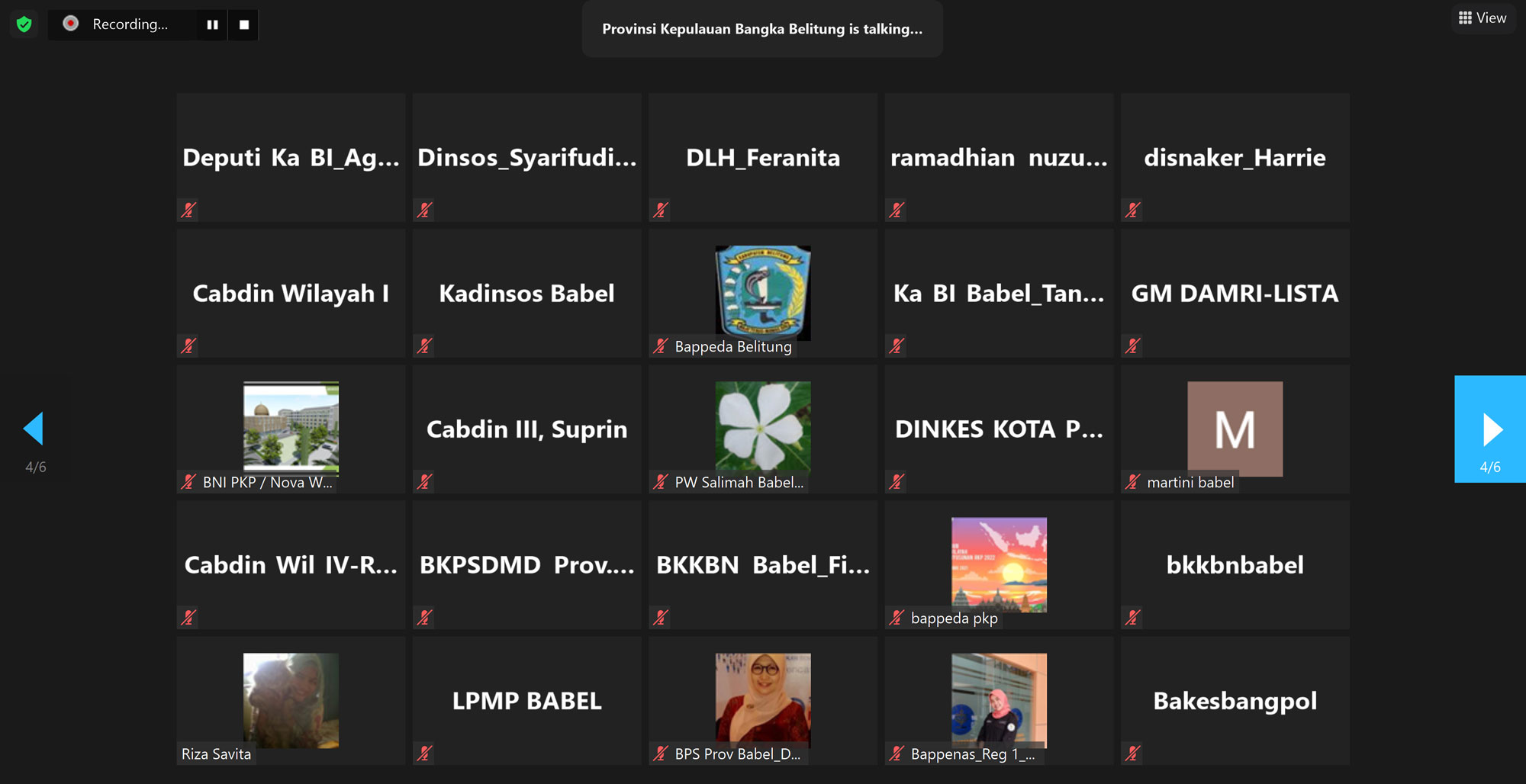Select Riza Savita's video tile

point(291,701)
